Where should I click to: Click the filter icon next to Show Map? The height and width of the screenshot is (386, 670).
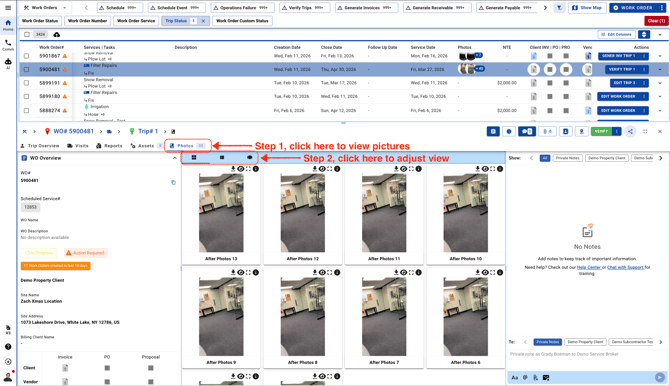559,8
